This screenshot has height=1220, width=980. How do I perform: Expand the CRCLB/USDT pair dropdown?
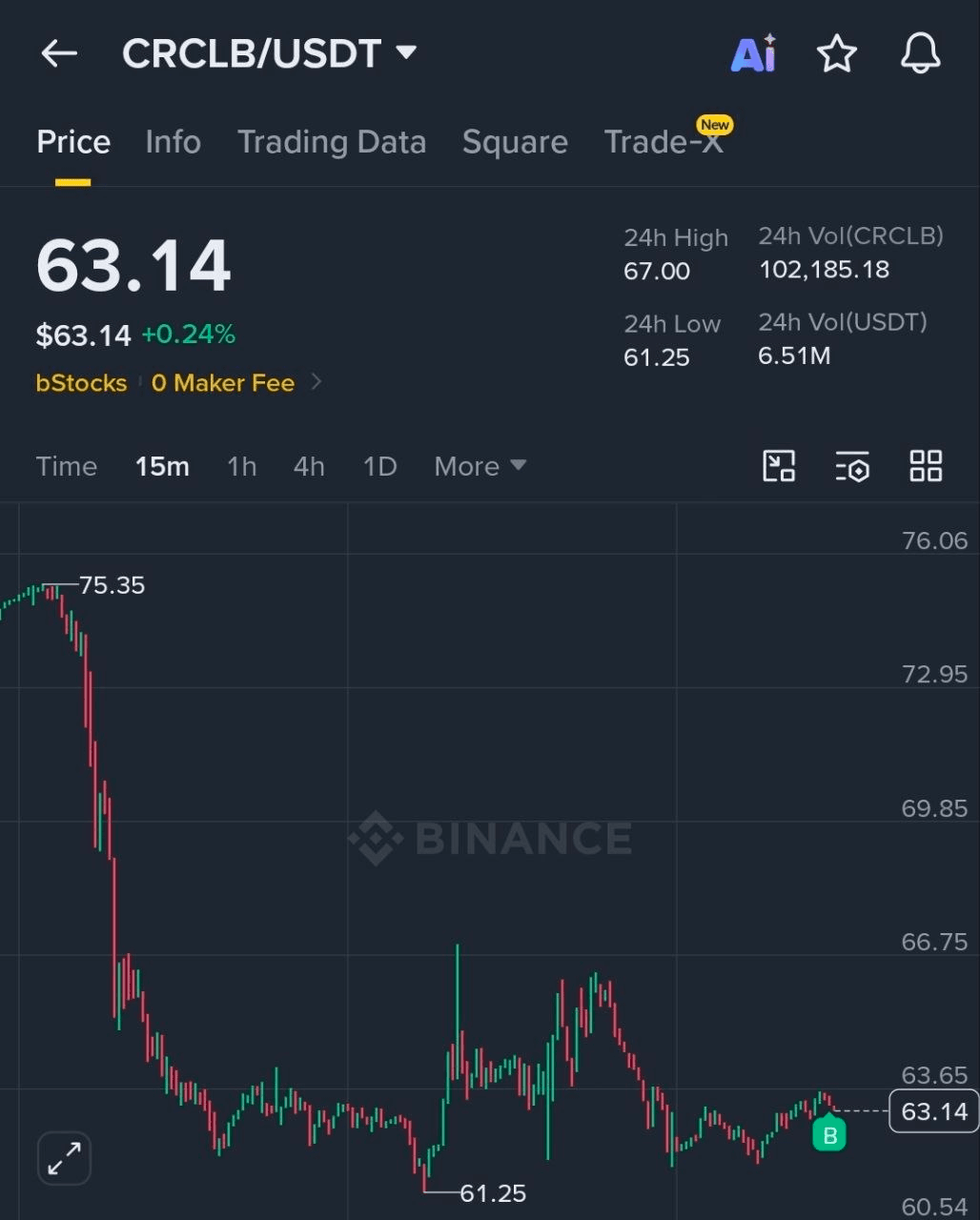click(406, 52)
